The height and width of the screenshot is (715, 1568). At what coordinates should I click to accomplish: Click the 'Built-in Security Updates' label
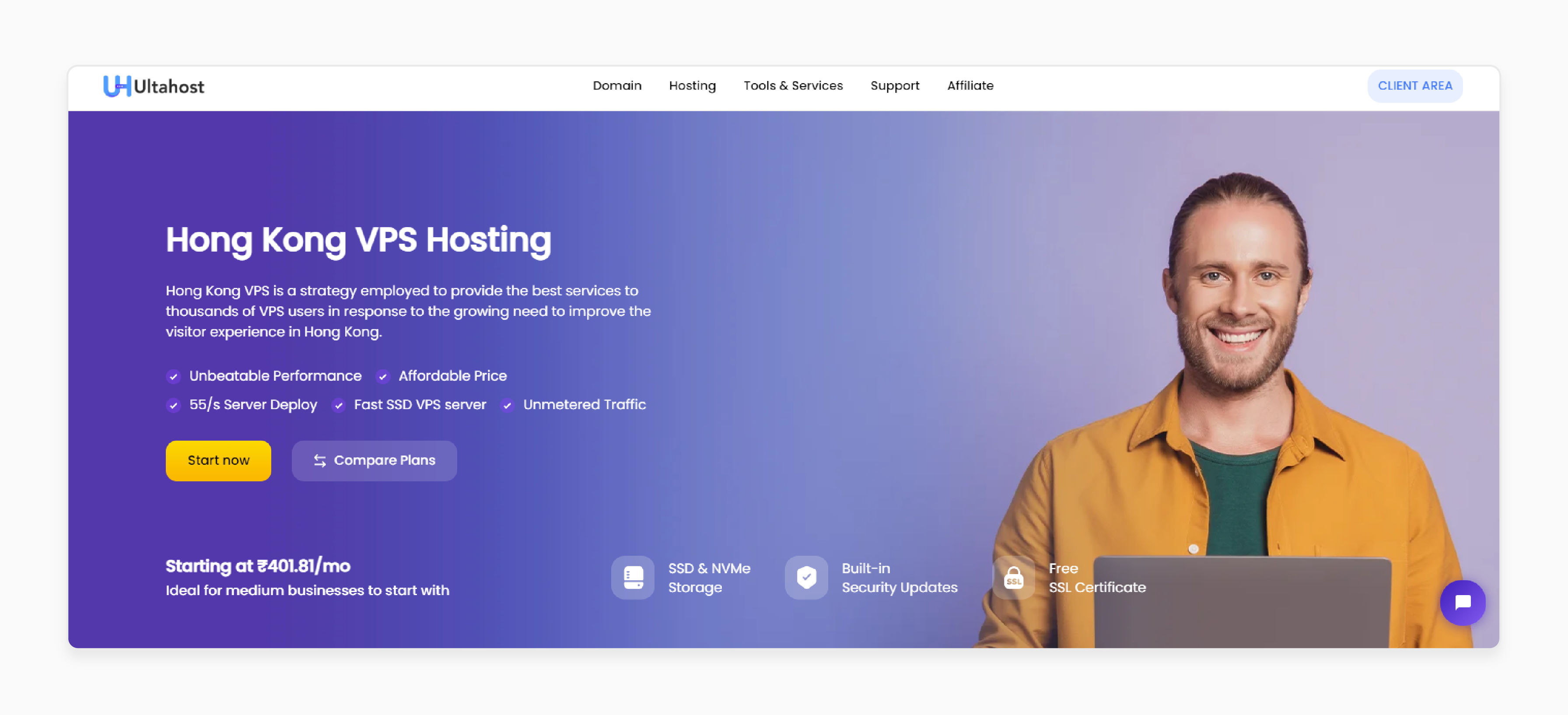pos(899,577)
